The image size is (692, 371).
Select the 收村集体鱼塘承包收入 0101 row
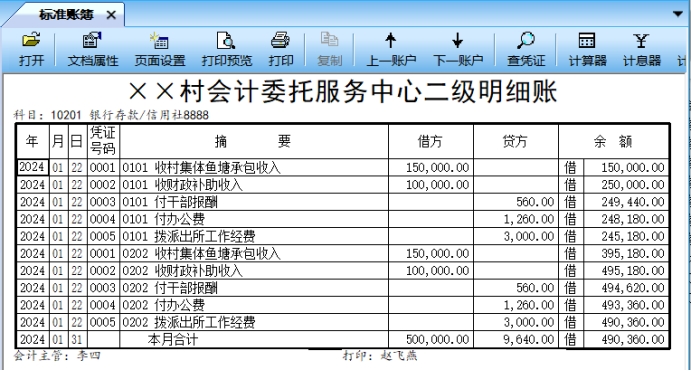tap(343, 168)
